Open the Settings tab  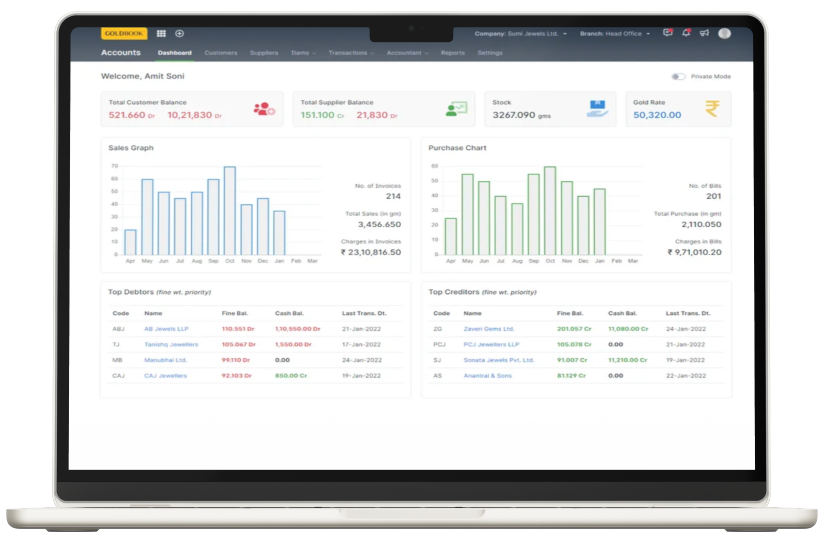tap(490, 53)
